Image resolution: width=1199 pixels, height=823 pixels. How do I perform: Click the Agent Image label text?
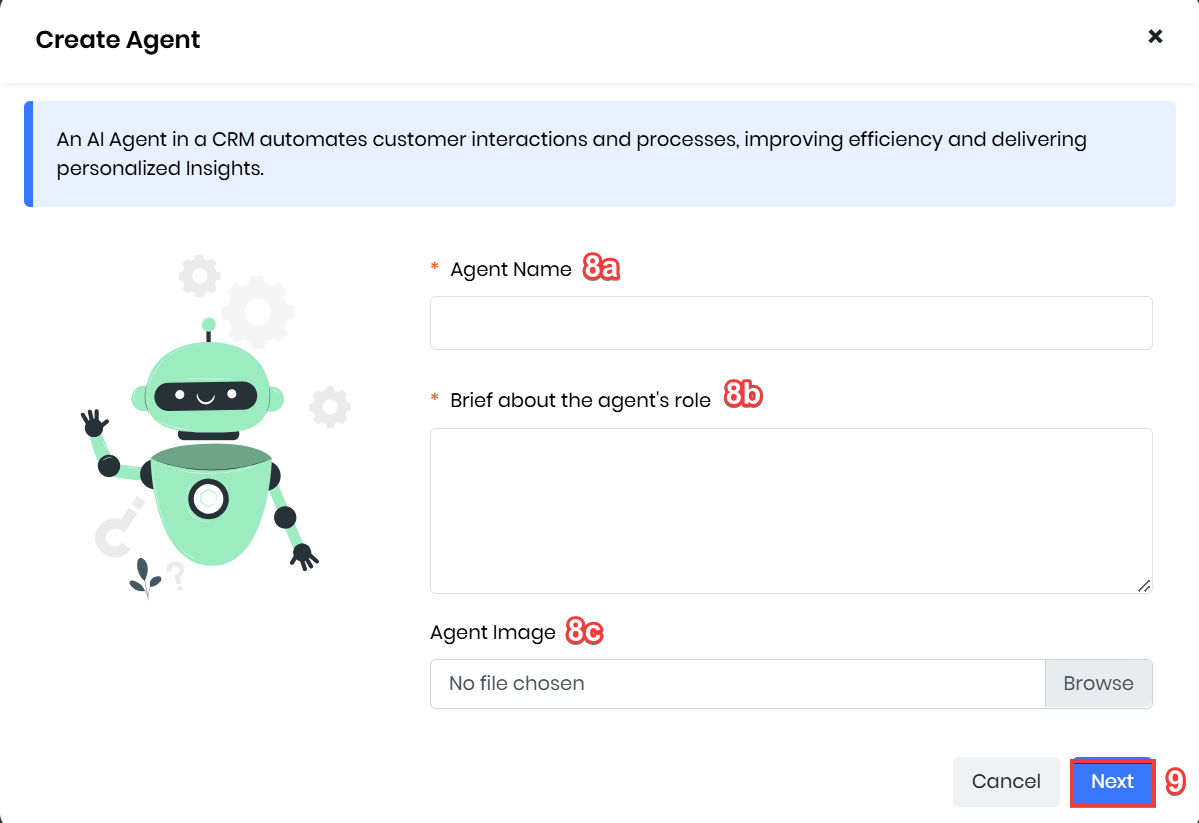492,633
